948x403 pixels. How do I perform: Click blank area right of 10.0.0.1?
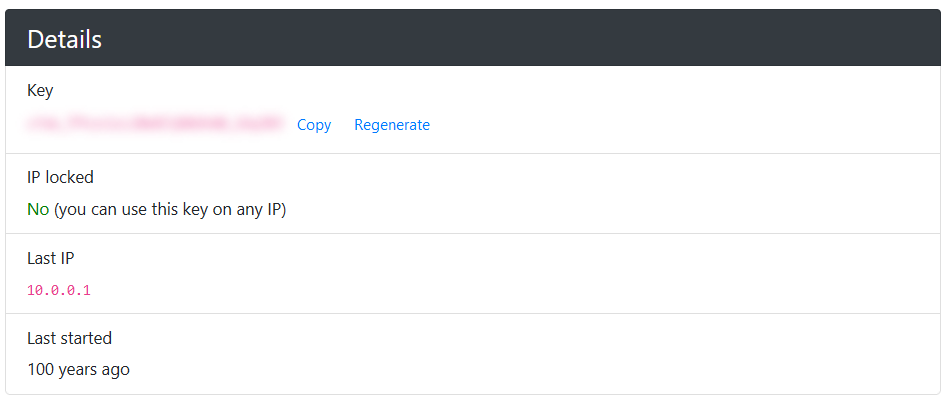coord(500,290)
